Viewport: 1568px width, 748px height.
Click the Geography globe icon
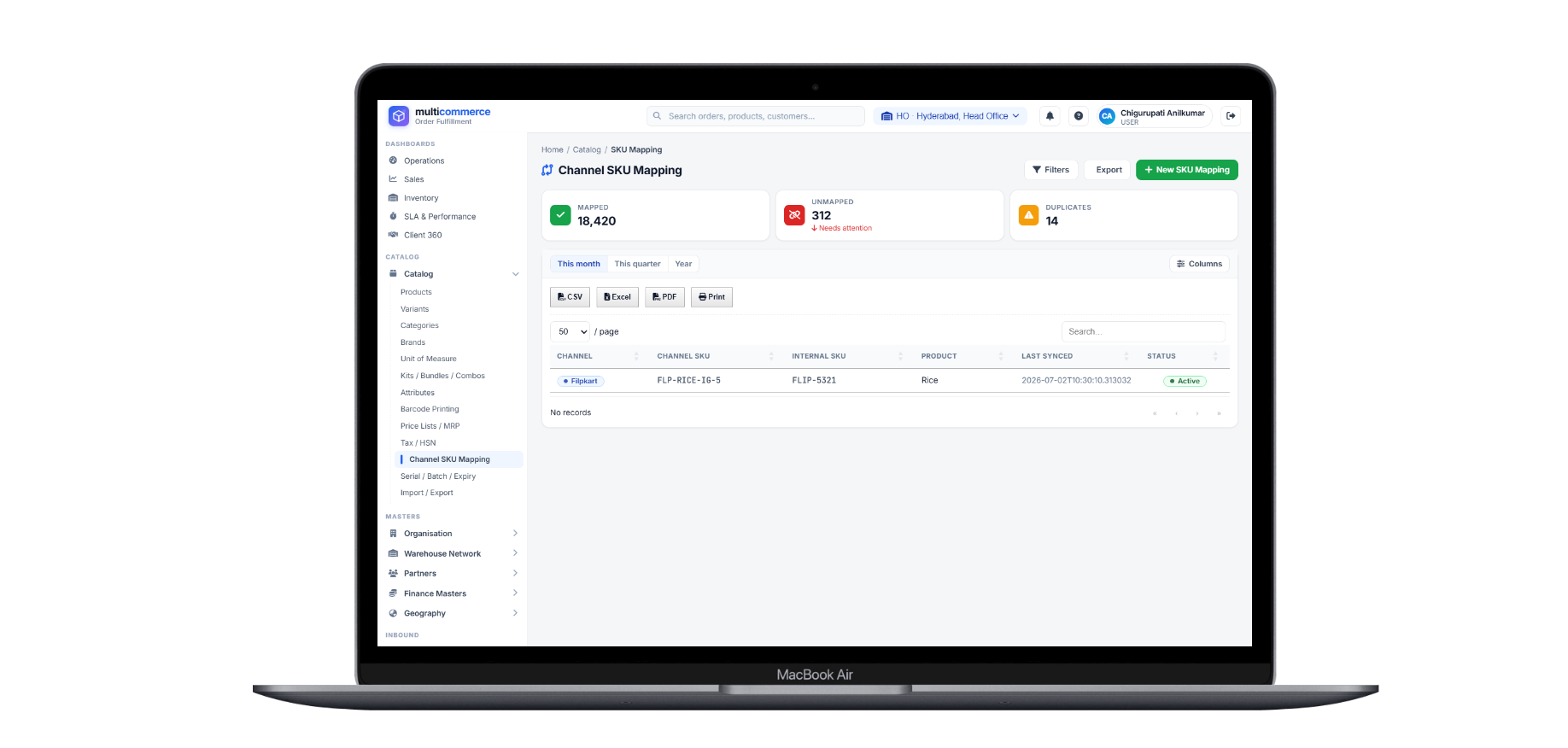coord(393,613)
